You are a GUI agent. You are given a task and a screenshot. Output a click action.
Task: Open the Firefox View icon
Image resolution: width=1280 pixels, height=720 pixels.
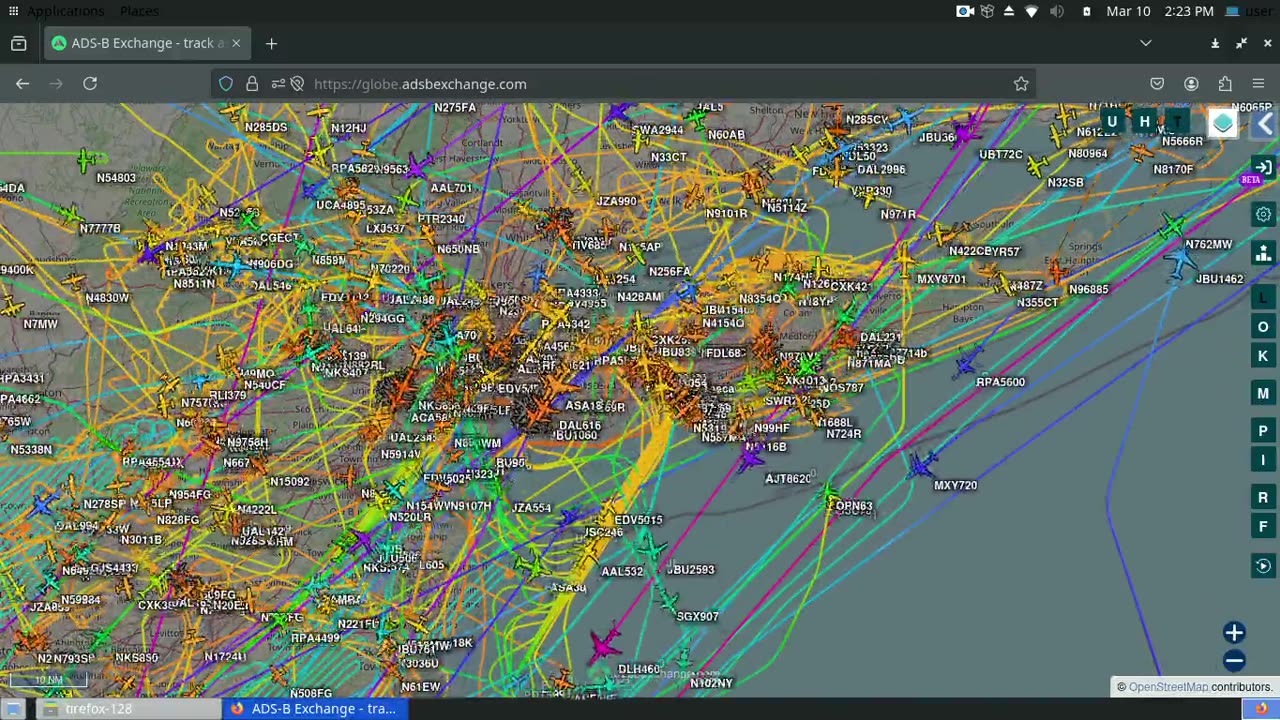[x=18, y=43]
